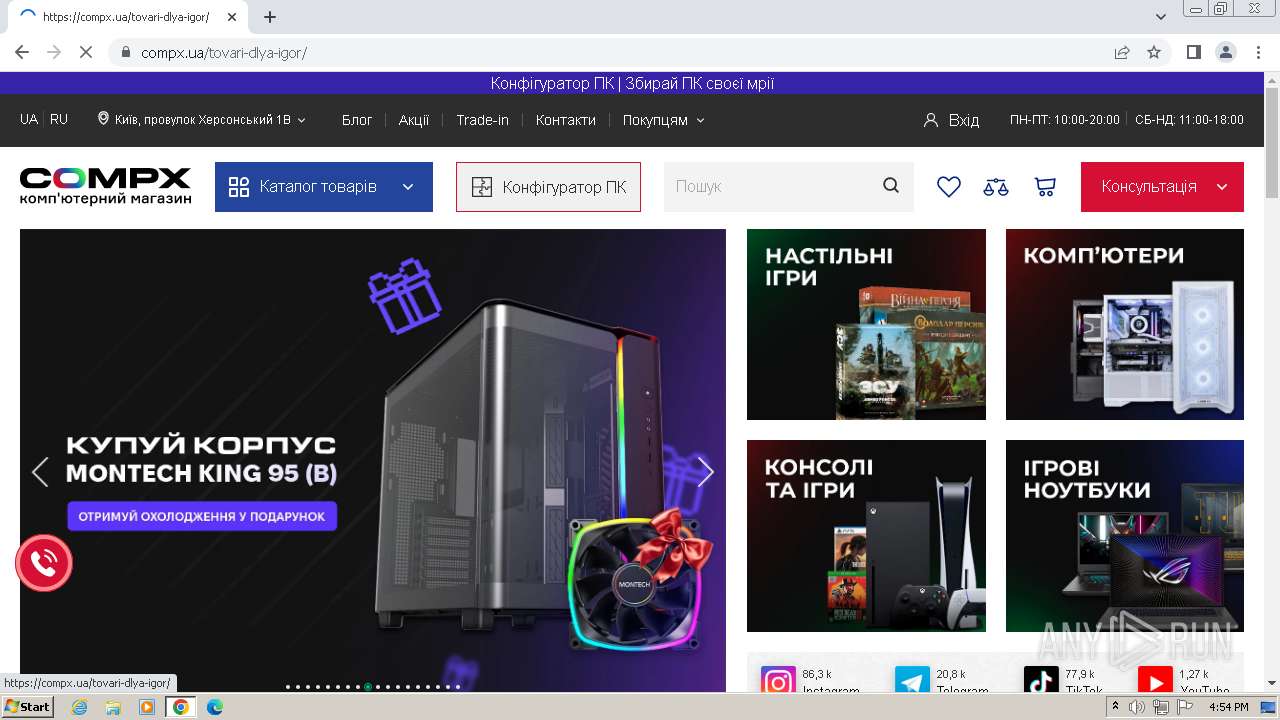The image size is (1280, 720).
Task: Click the share page icon in address bar
Action: coord(1122,52)
